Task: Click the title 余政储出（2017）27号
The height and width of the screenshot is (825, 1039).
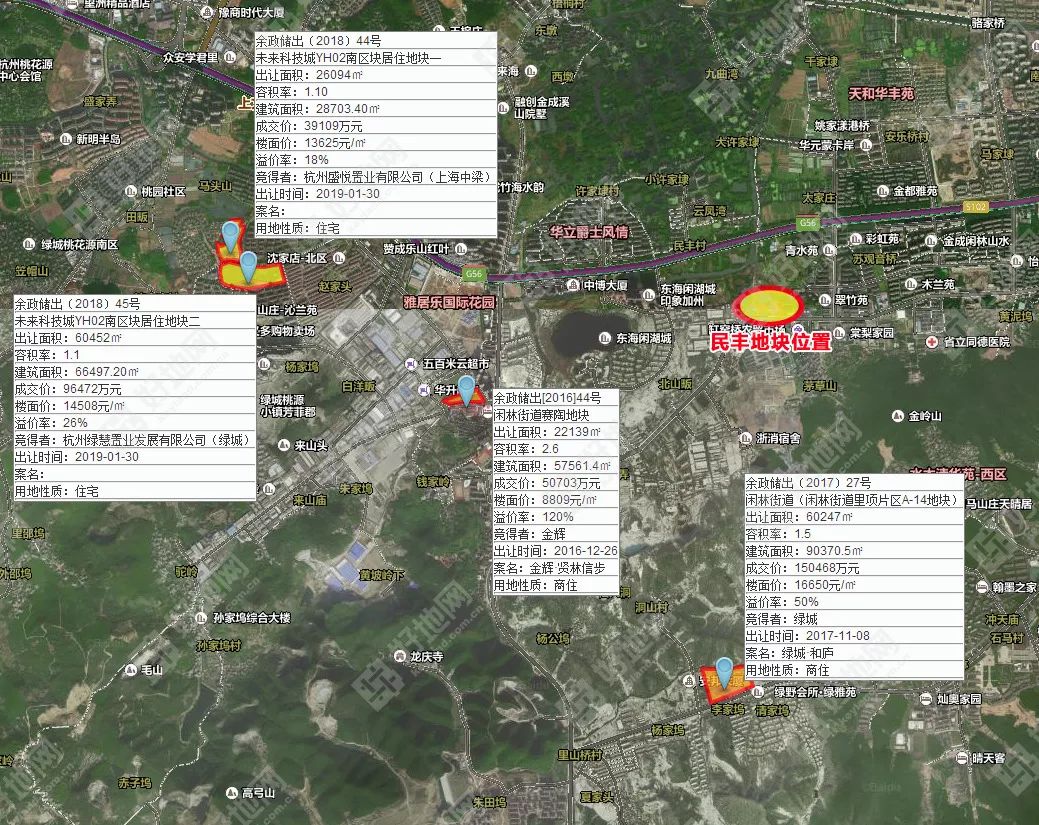Action: pyautogui.click(x=808, y=483)
